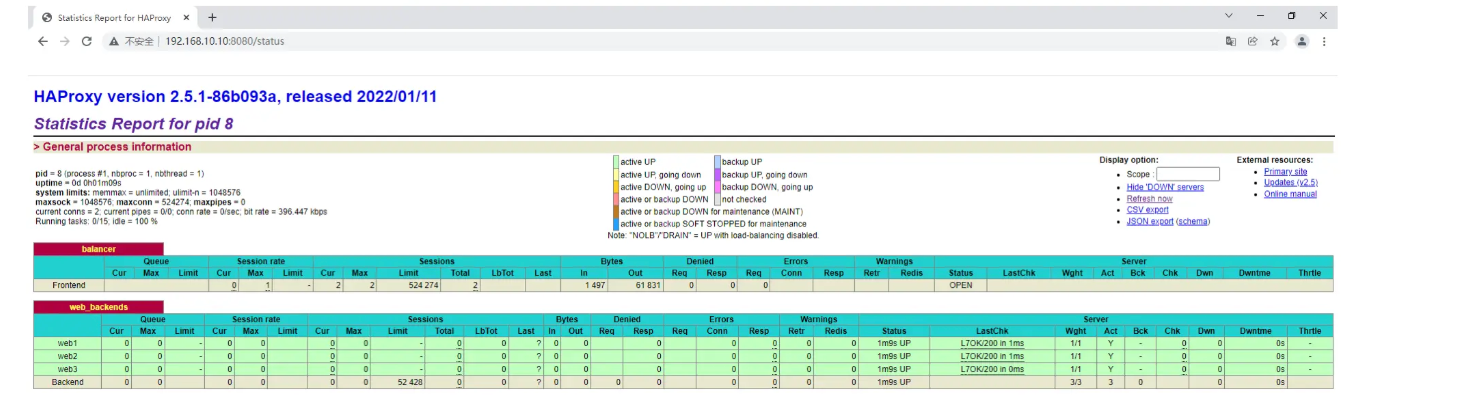Open the Online manual link
Screen dimensions: 1476x404
(x=1290, y=194)
